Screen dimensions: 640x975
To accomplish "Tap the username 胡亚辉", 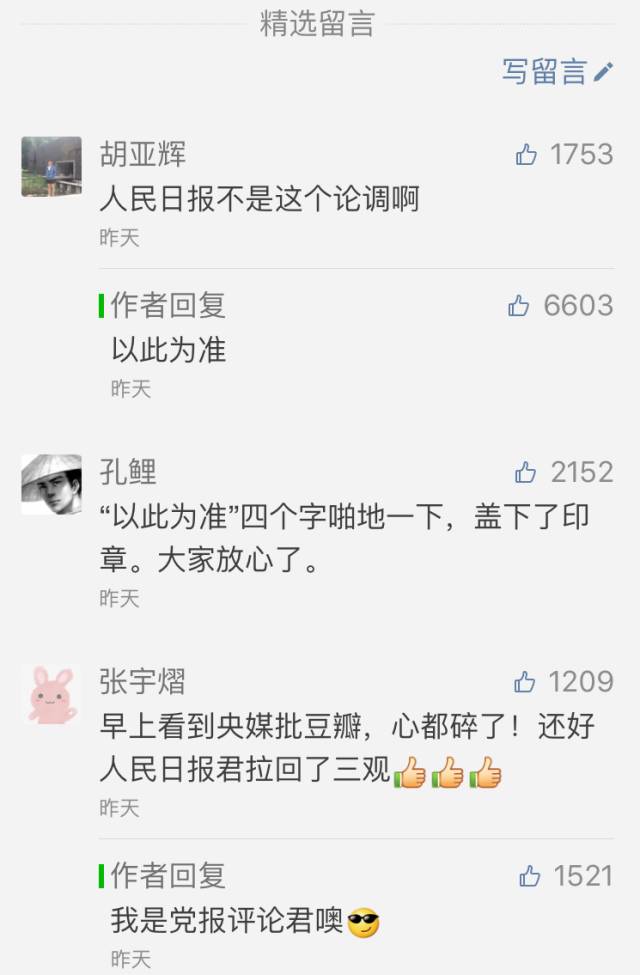I will (x=143, y=154).
